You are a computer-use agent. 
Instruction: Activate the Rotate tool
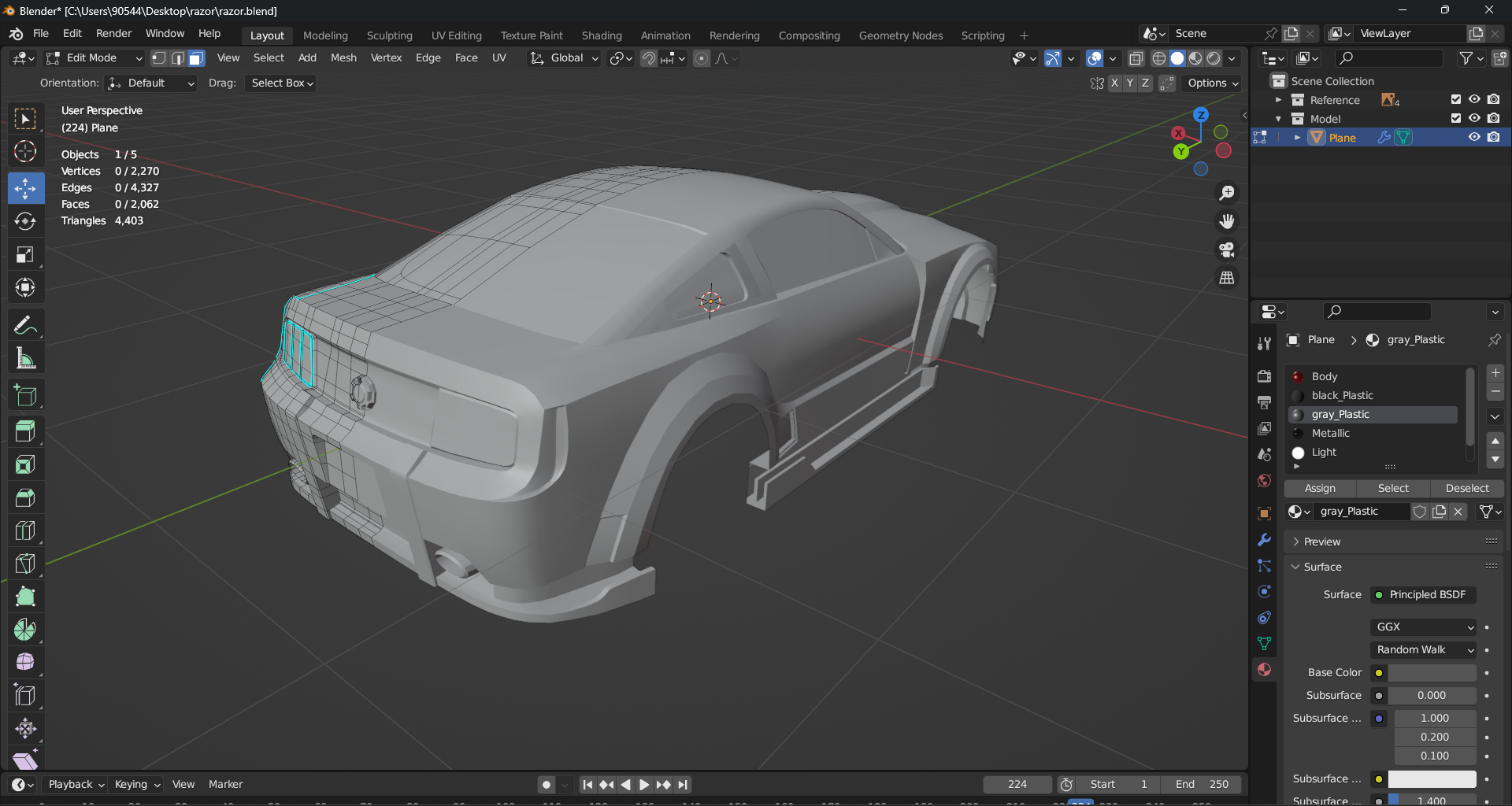(25, 221)
